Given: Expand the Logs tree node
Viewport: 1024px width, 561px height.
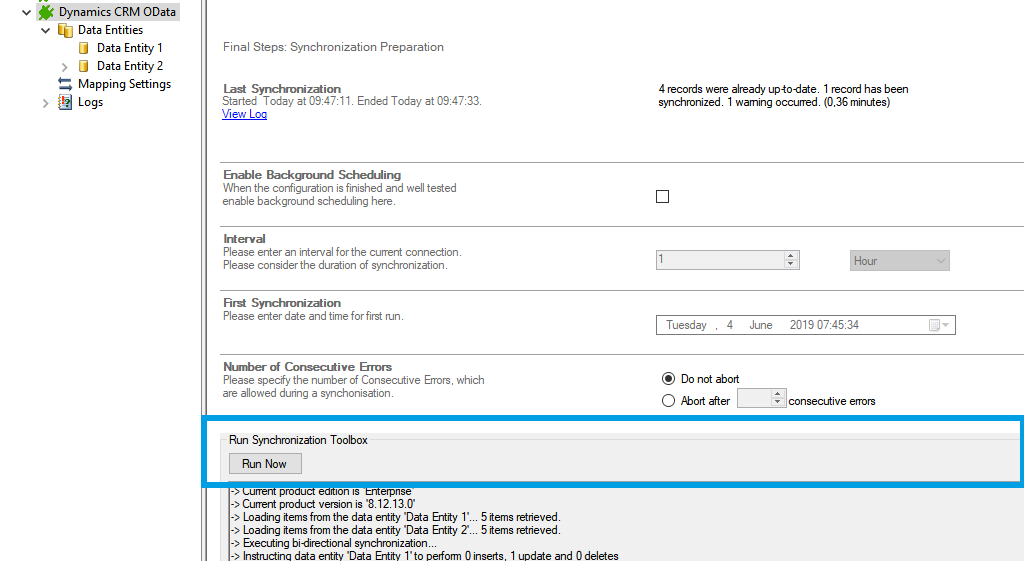Looking at the screenshot, I should pos(46,102).
